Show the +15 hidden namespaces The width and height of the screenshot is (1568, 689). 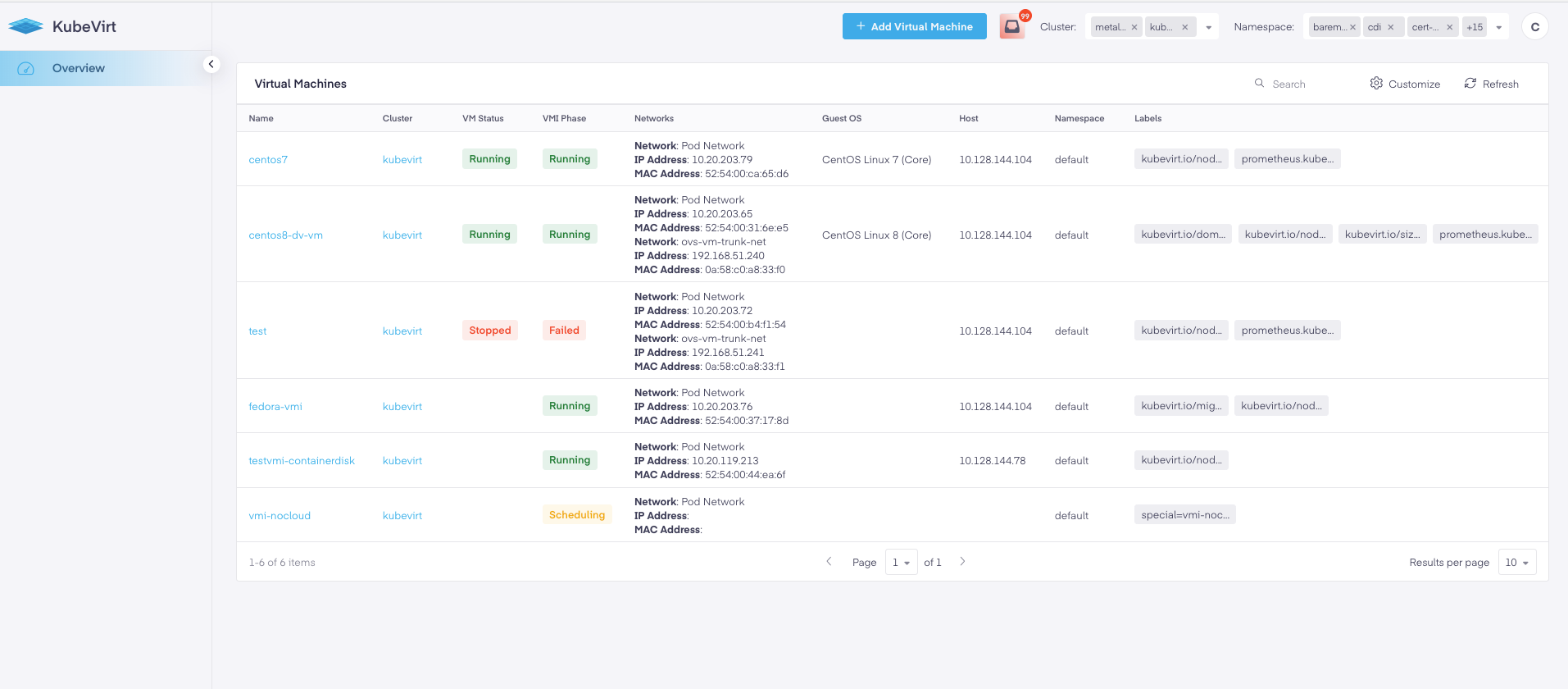coord(1475,27)
